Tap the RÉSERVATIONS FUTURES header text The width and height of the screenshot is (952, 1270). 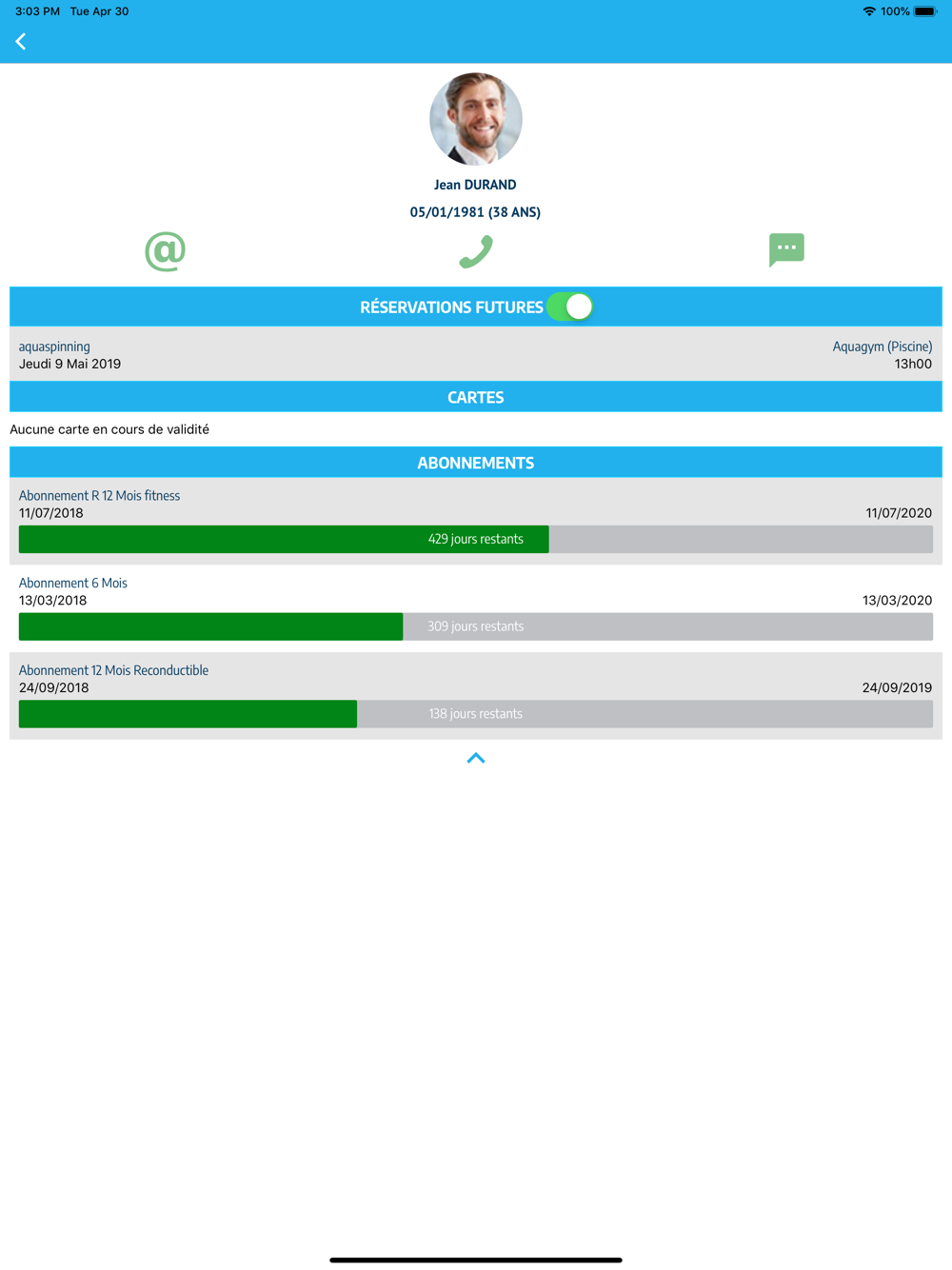pos(451,308)
